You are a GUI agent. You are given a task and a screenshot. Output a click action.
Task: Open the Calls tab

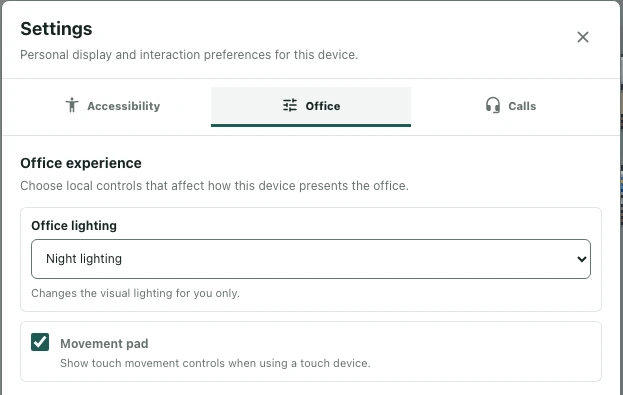click(x=511, y=106)
